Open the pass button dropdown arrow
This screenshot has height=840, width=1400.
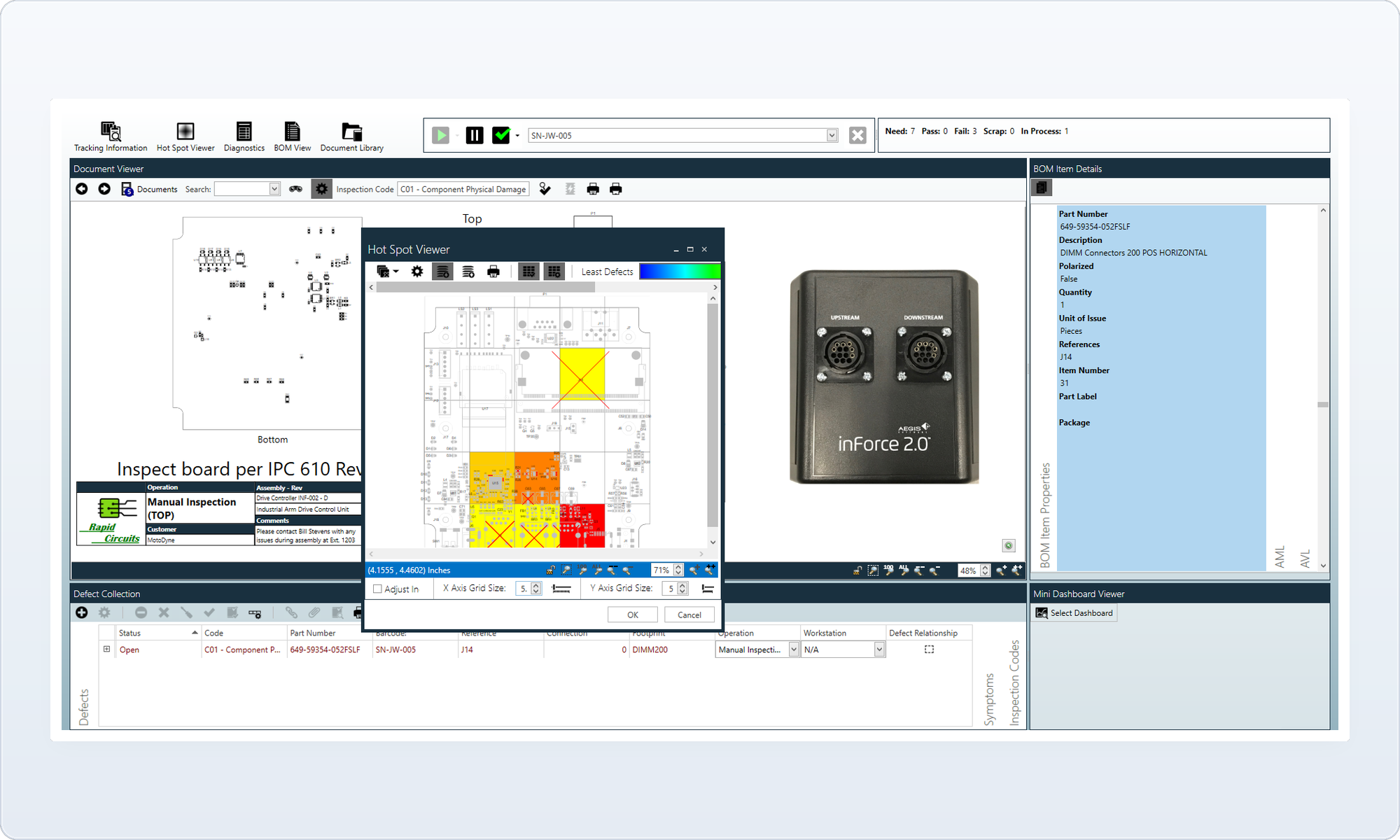(x=517, y=136)
